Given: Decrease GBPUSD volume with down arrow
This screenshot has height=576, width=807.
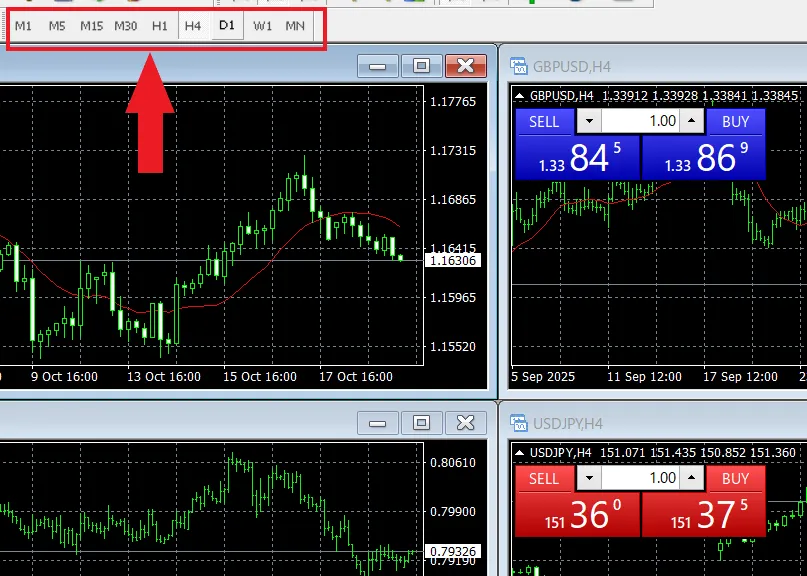Looking at the screenshot, I should click(589, 121).
